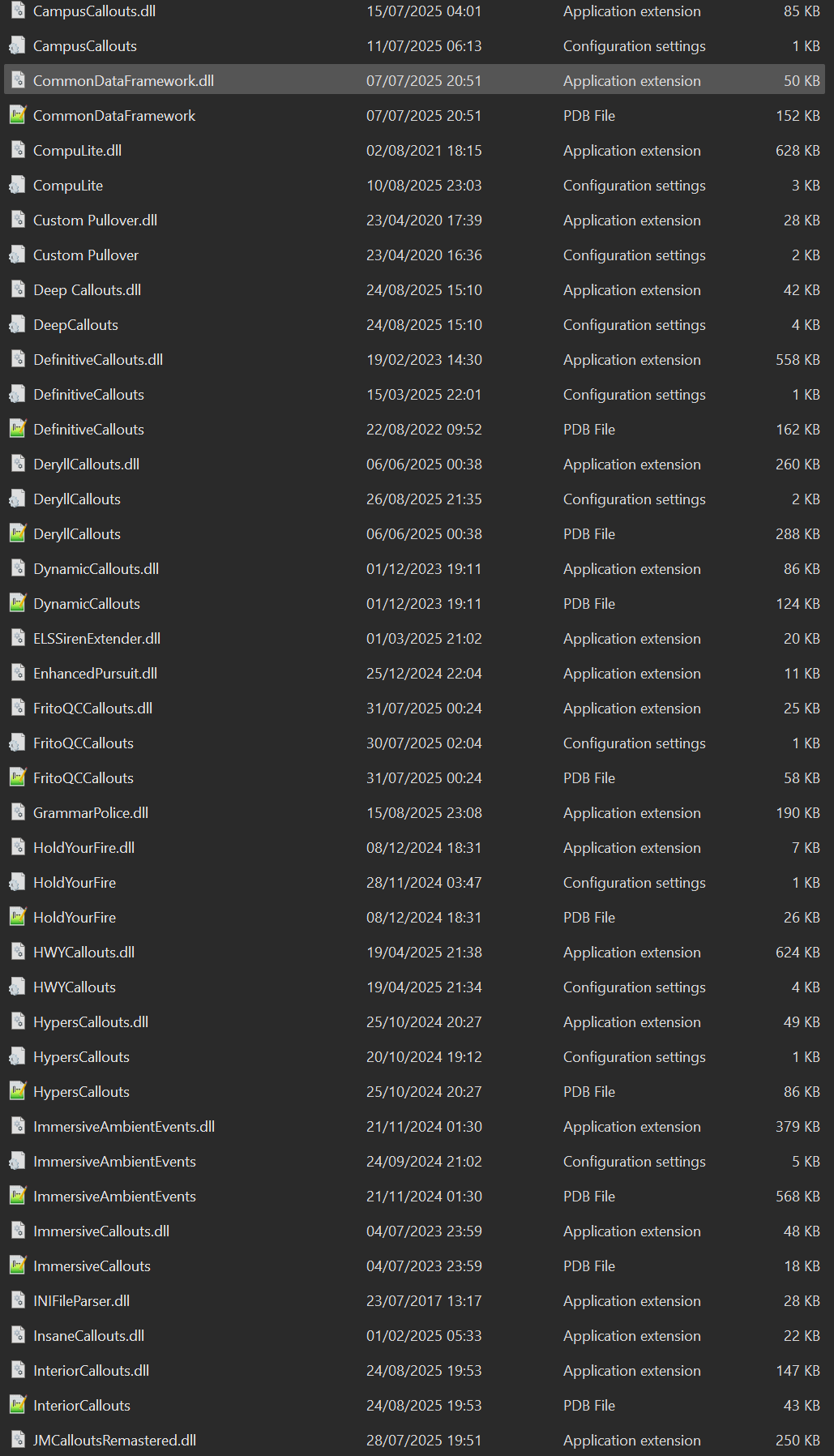
Task: Select HWYCallouts configuration settings file name
Action: click(75, 987)
